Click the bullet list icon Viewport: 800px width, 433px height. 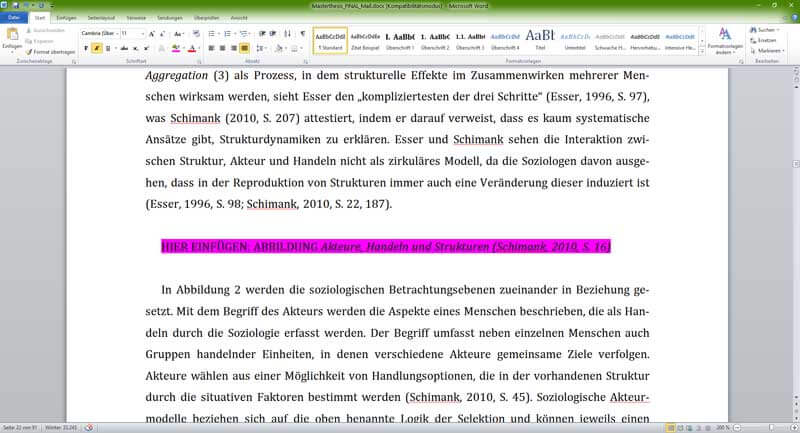212,34
